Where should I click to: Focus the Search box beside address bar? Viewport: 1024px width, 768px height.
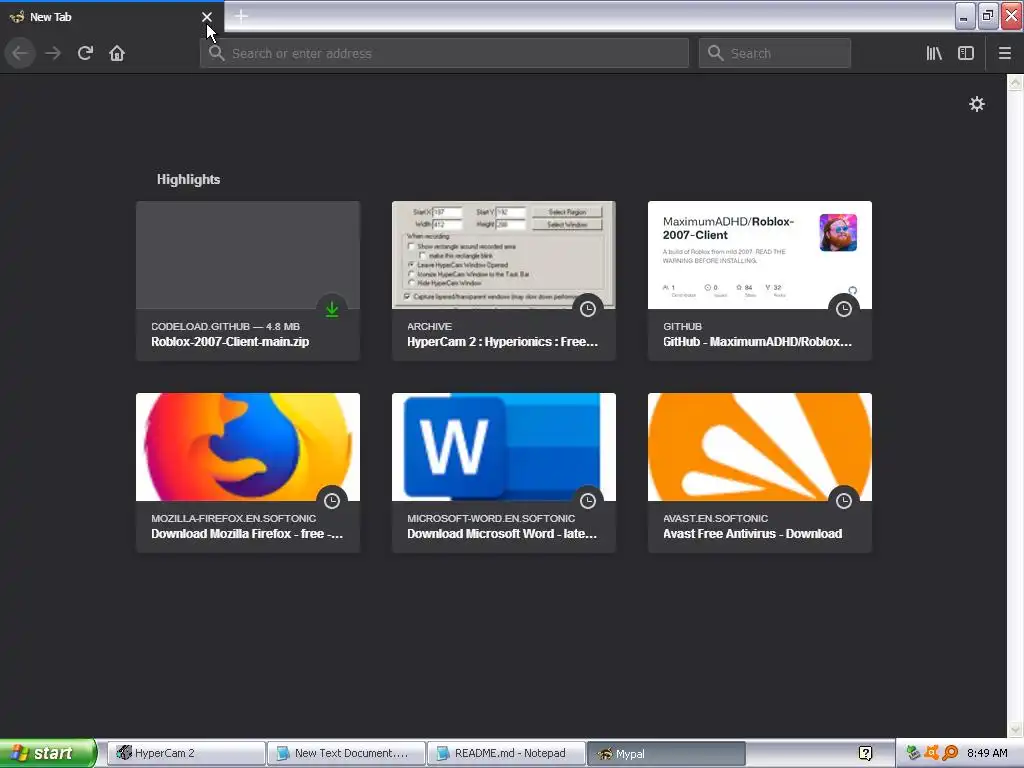[775, 53]
